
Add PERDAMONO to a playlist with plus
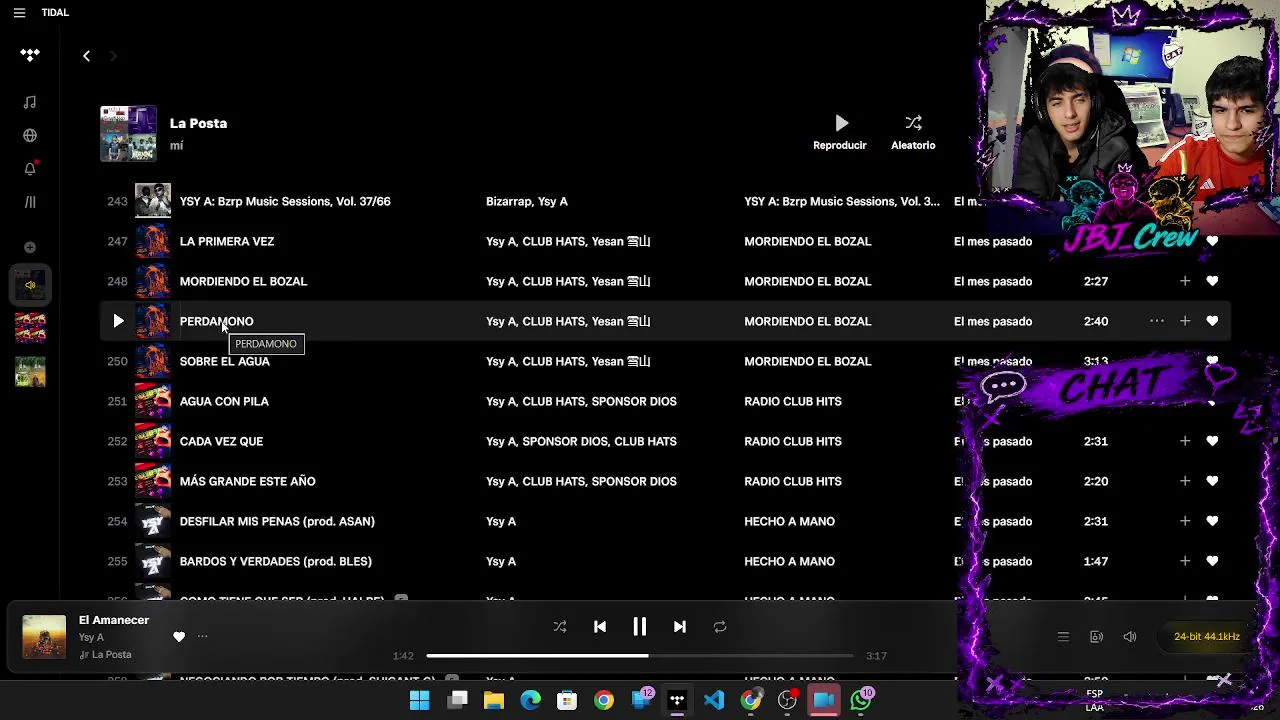click(x=1185, y=321)
